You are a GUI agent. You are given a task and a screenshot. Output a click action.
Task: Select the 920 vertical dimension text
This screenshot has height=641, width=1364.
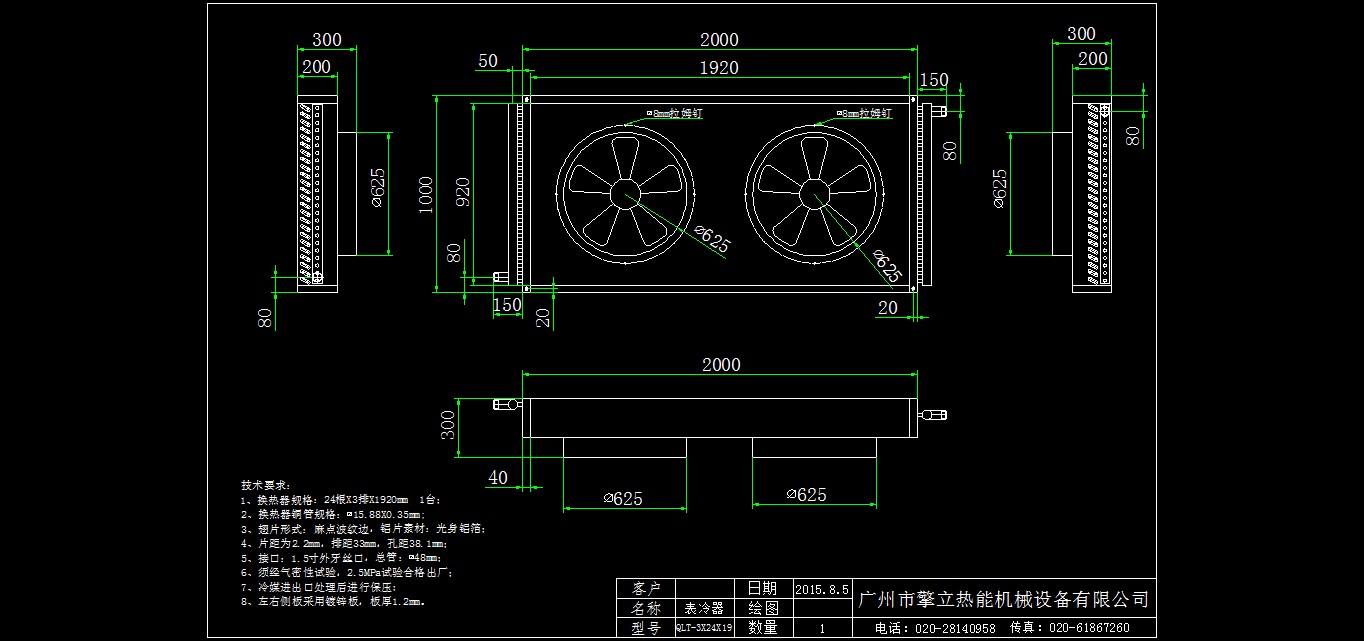[463, 192]
